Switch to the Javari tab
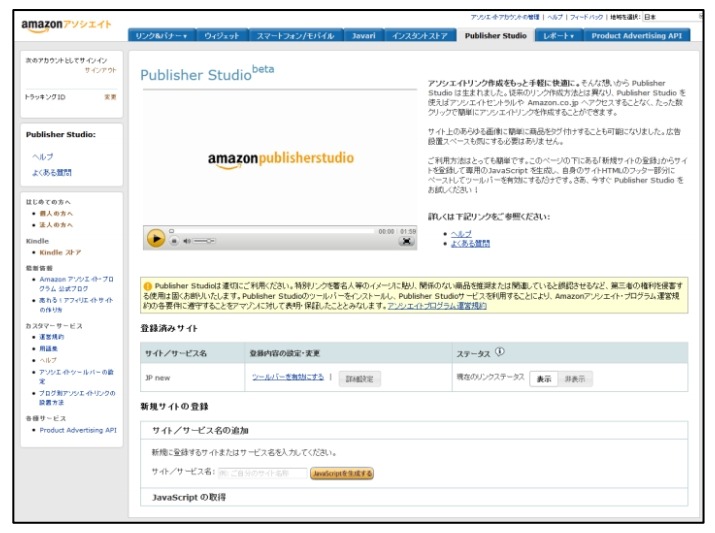 [x=363, y=36]
